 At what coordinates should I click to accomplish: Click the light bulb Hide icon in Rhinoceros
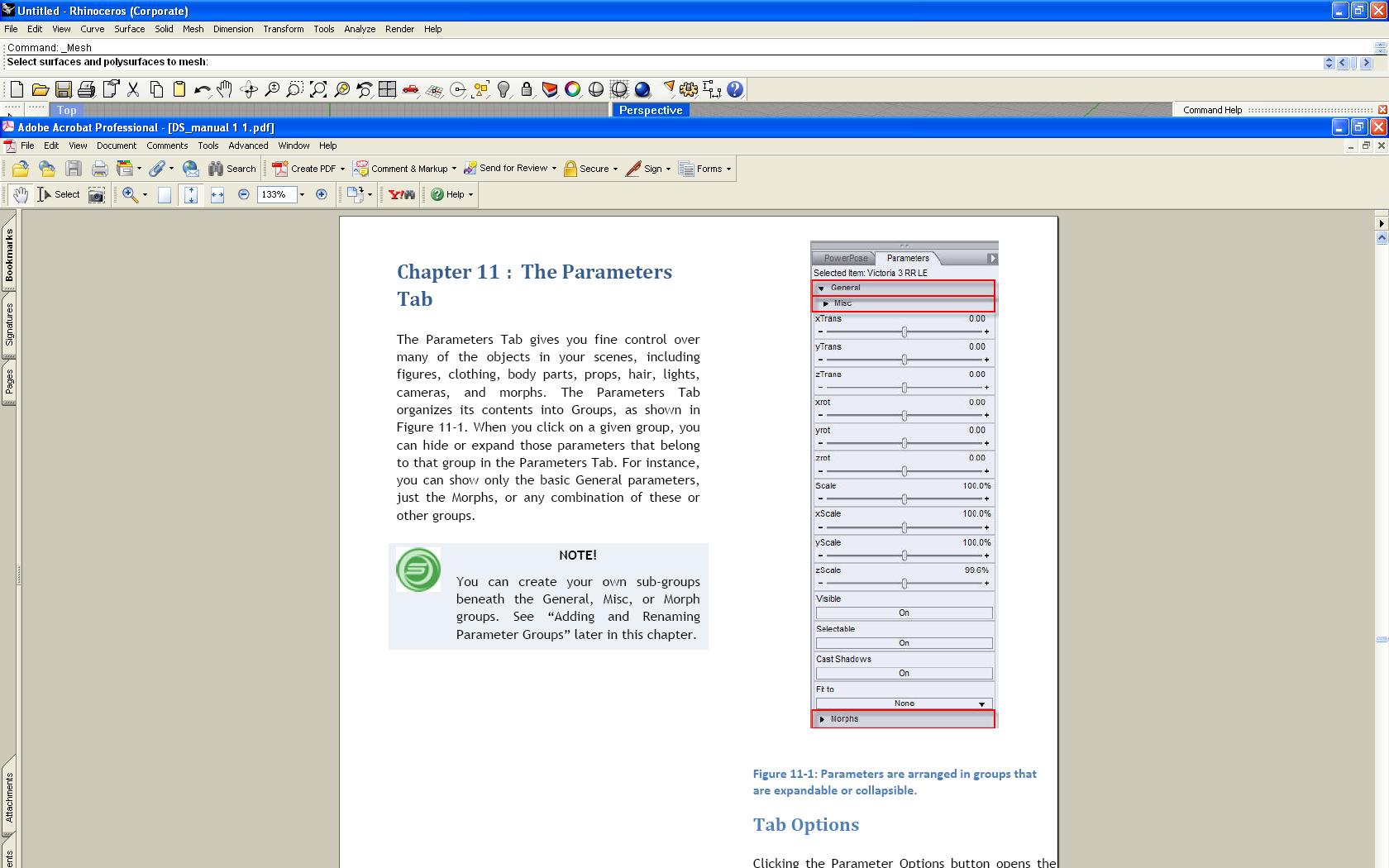[x=503, y=89]
